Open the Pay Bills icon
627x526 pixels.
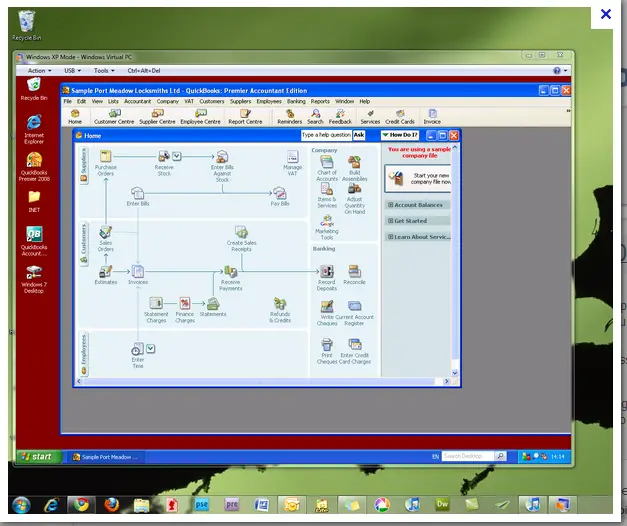[x=280, y=193]
